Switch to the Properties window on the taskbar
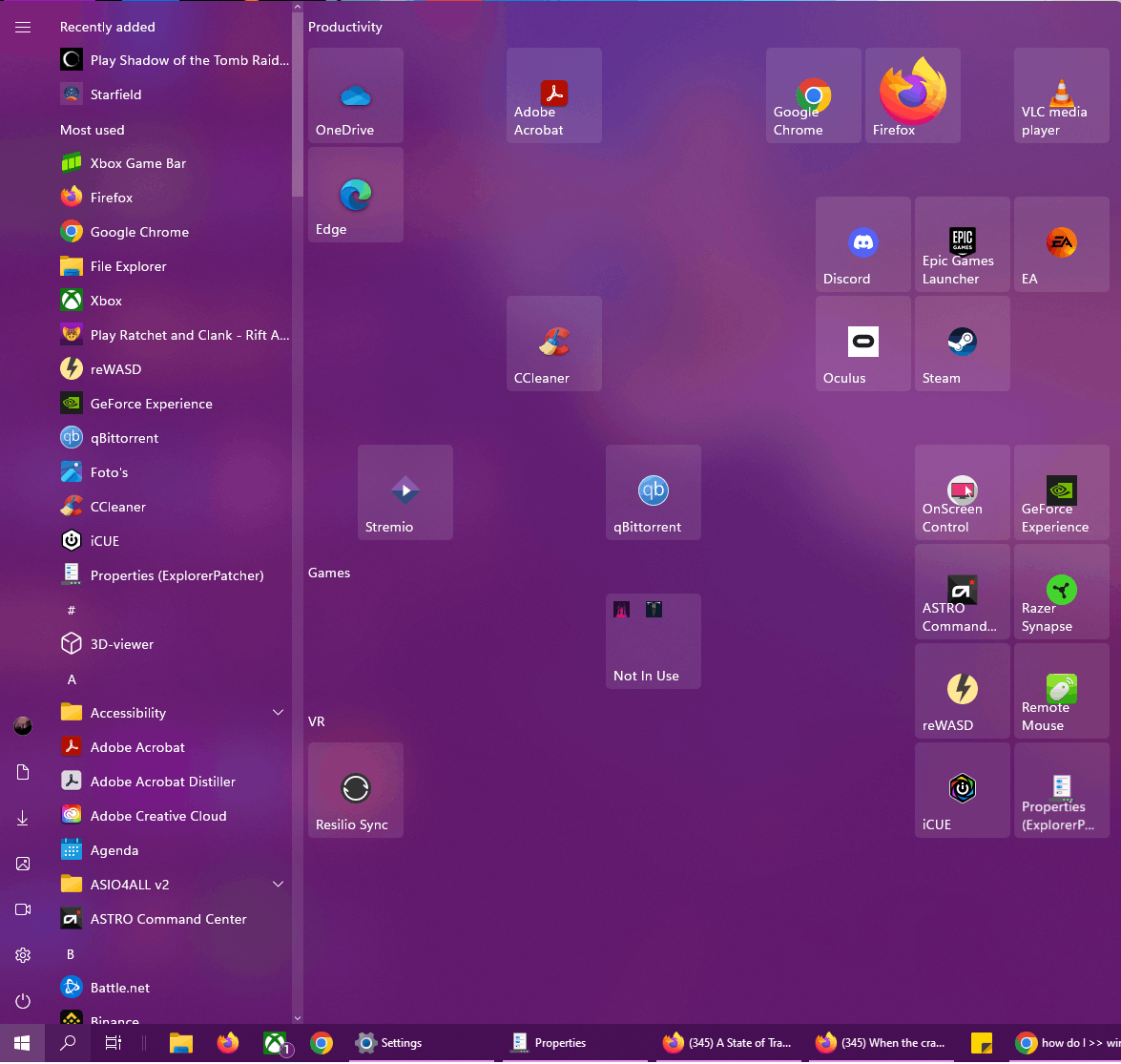The image size is (1121, 1064). tap(563, 1043)
